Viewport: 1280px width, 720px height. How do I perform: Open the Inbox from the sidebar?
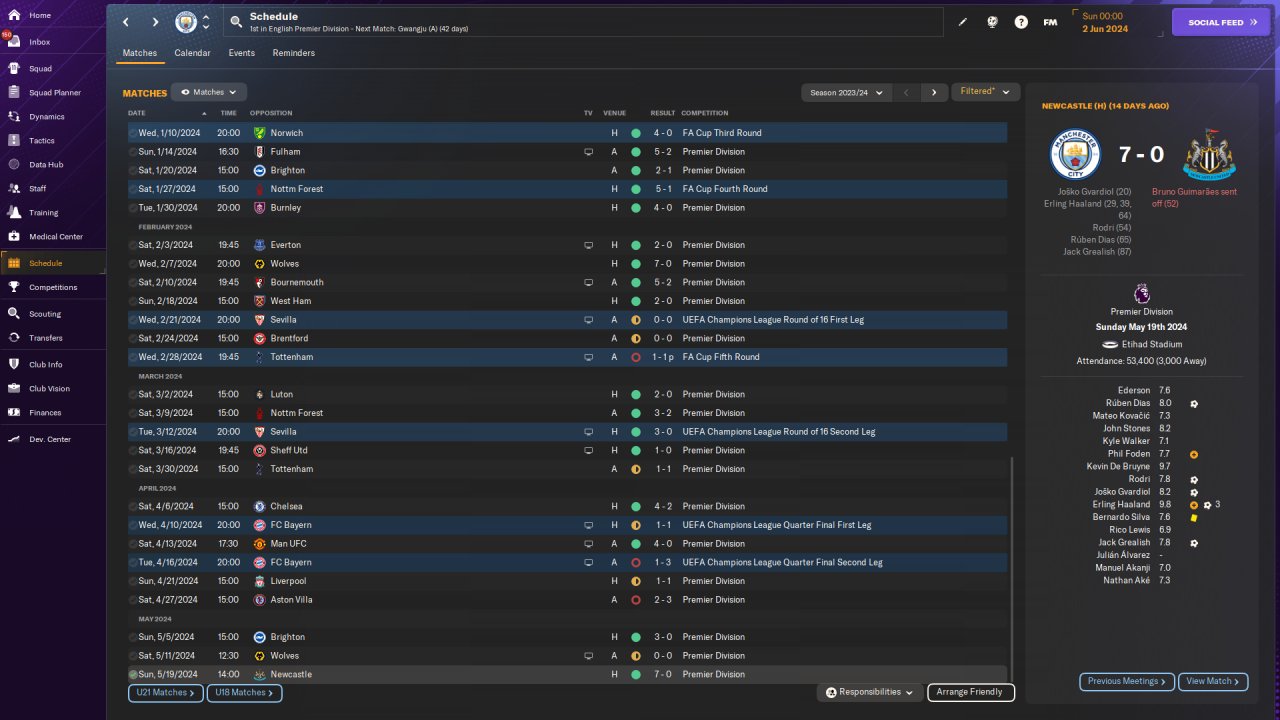pyautogui.click(x=40, y=42)
